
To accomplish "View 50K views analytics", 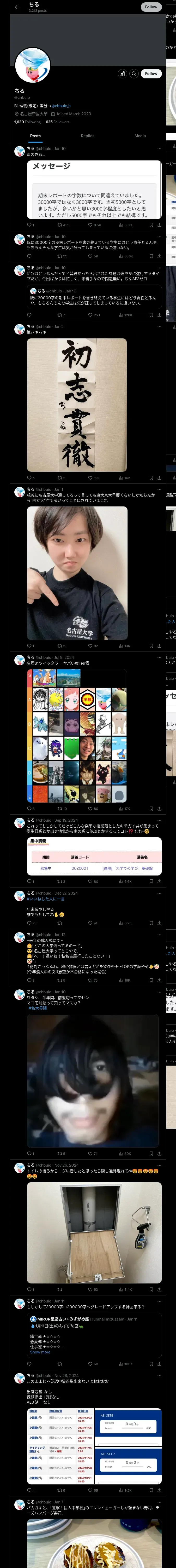I will click(125, 1154).
